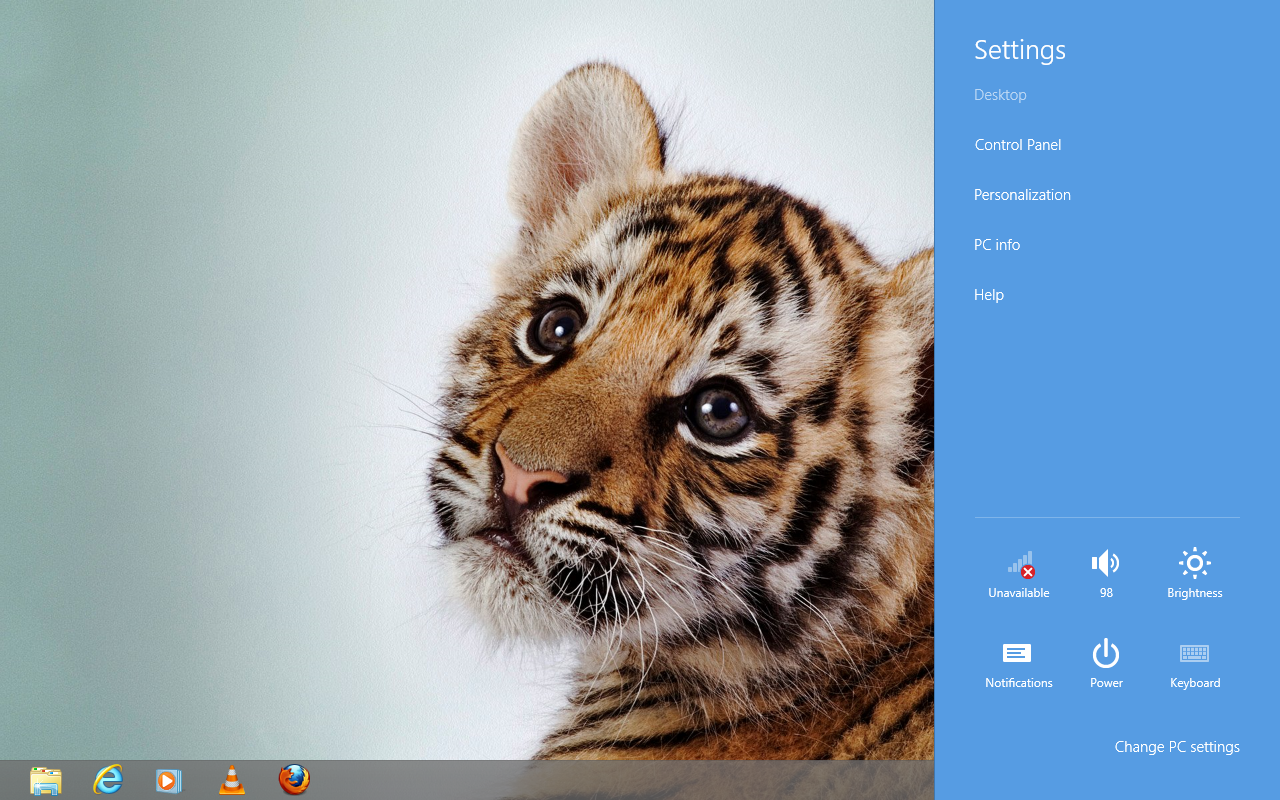Open the volume control showing 98

point(1106,574)
